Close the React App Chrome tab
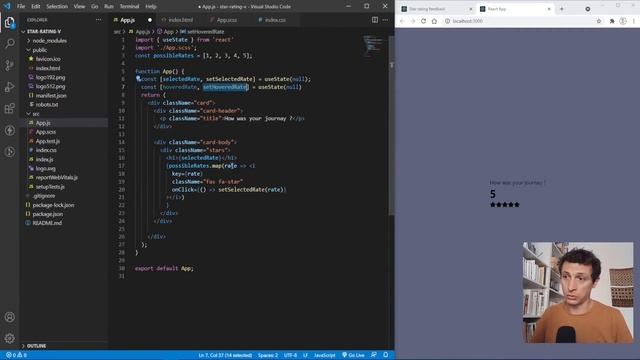This screenshot has height=360, width=640. pos(549,9)
